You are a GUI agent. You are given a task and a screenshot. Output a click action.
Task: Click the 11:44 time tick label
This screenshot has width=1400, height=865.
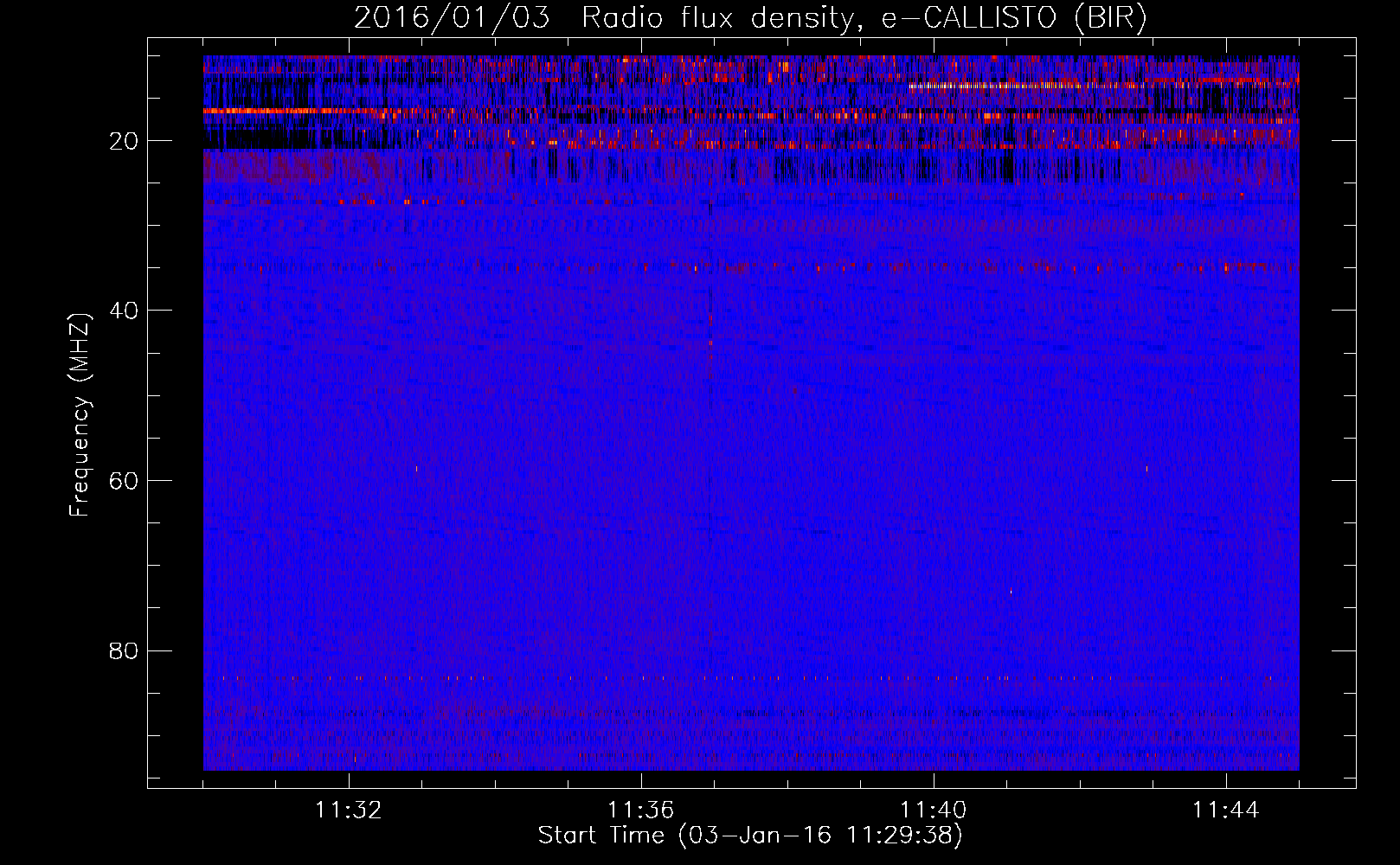(1226, 811)
